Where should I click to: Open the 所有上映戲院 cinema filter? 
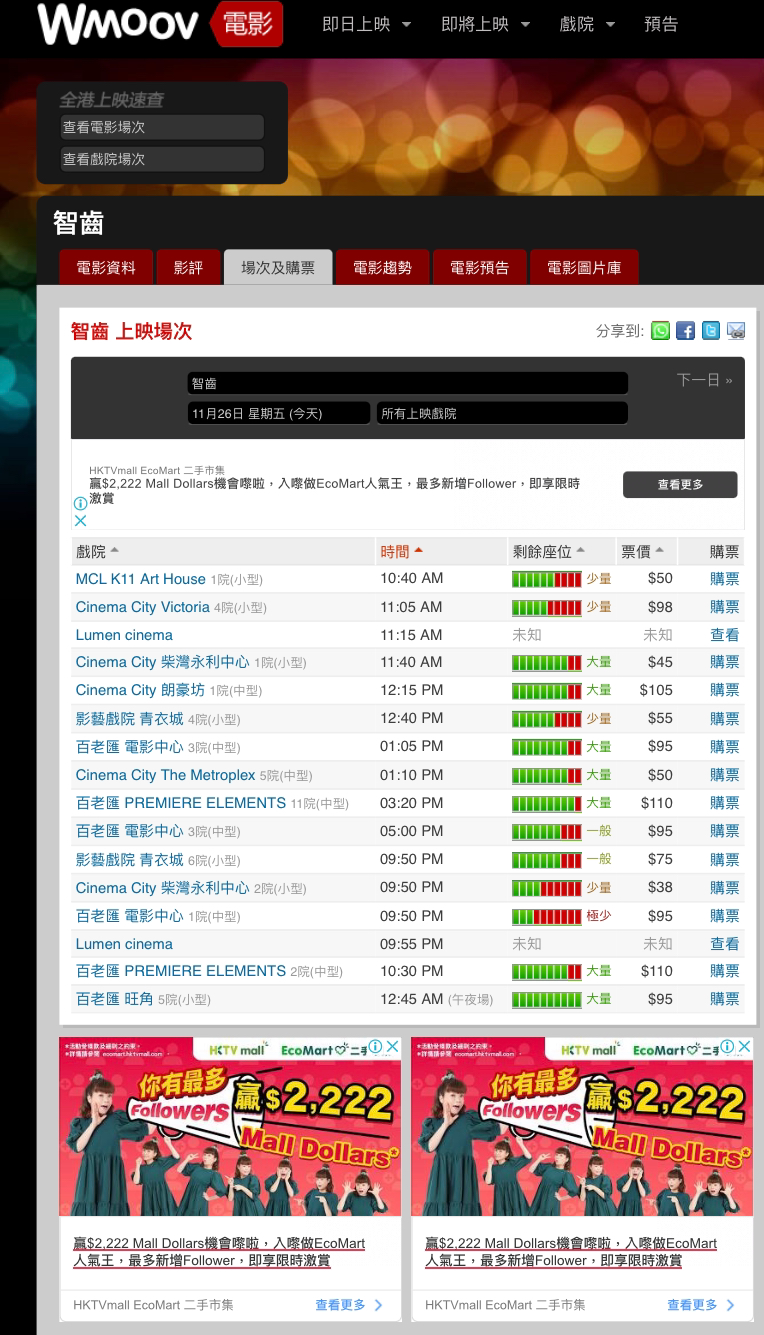(502, 413)
